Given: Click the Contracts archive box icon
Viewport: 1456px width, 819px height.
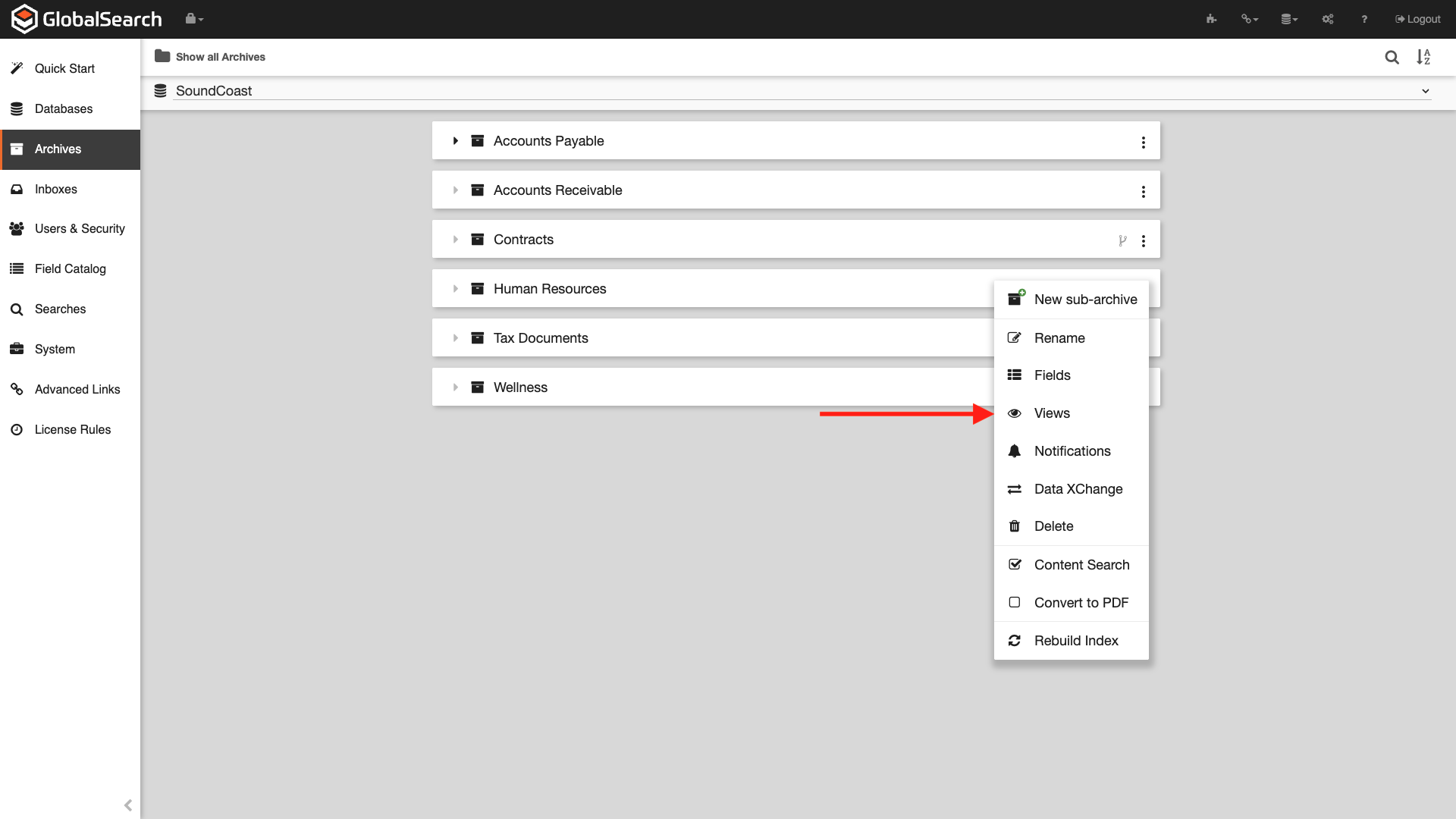Looking at the screenshot, I should 477,240.
